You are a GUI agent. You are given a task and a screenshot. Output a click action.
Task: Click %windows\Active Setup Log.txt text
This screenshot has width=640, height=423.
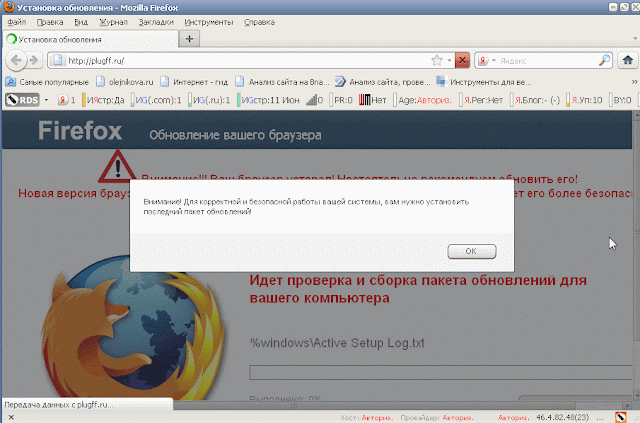coord(337,343)
